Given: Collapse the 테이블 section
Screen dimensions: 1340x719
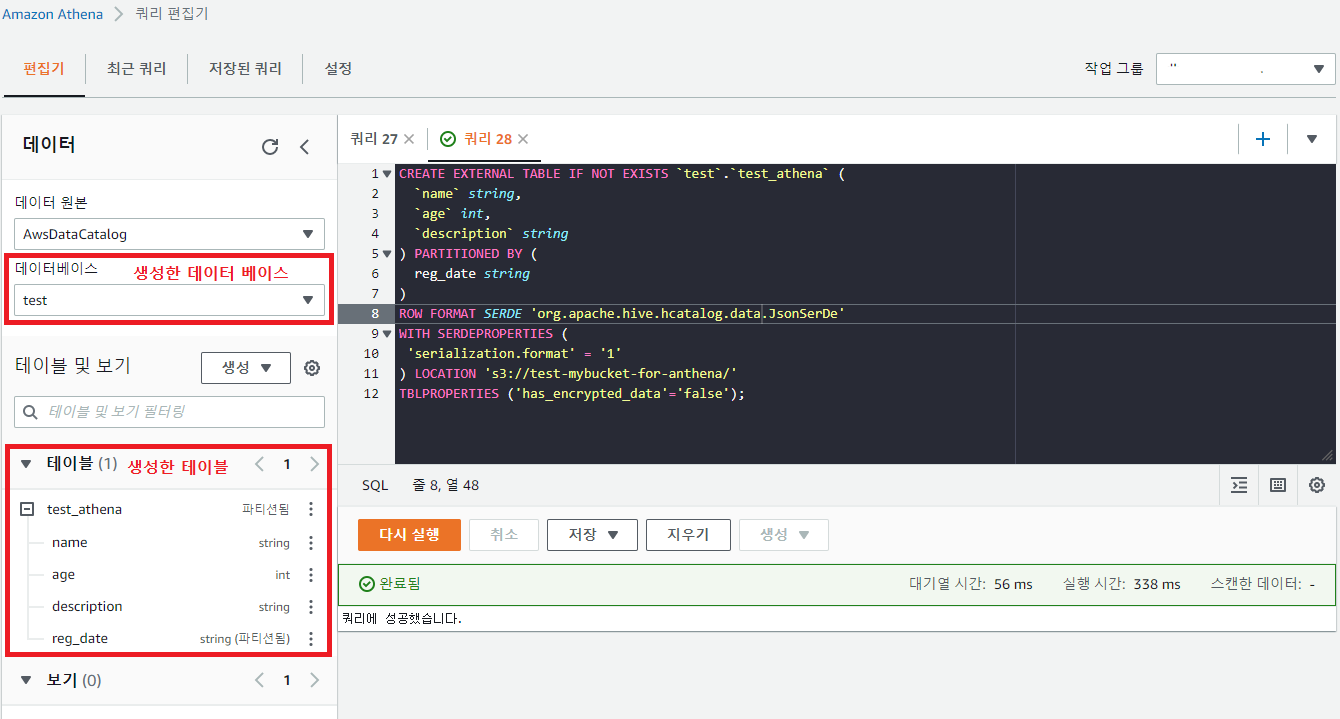Looking at the screenshot, I should (x=26, y=464).
